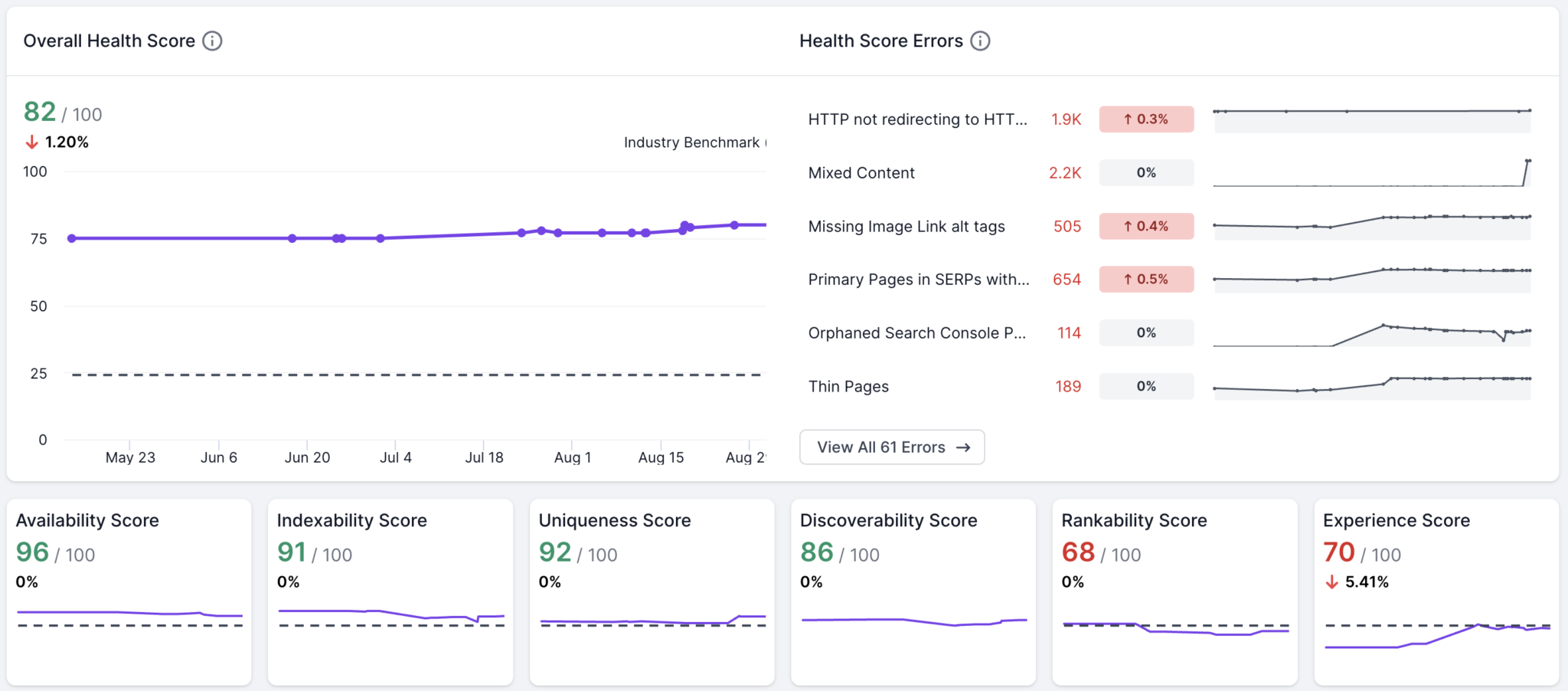
Task: Open the Thin Pages error row
Action: point(848,387)
